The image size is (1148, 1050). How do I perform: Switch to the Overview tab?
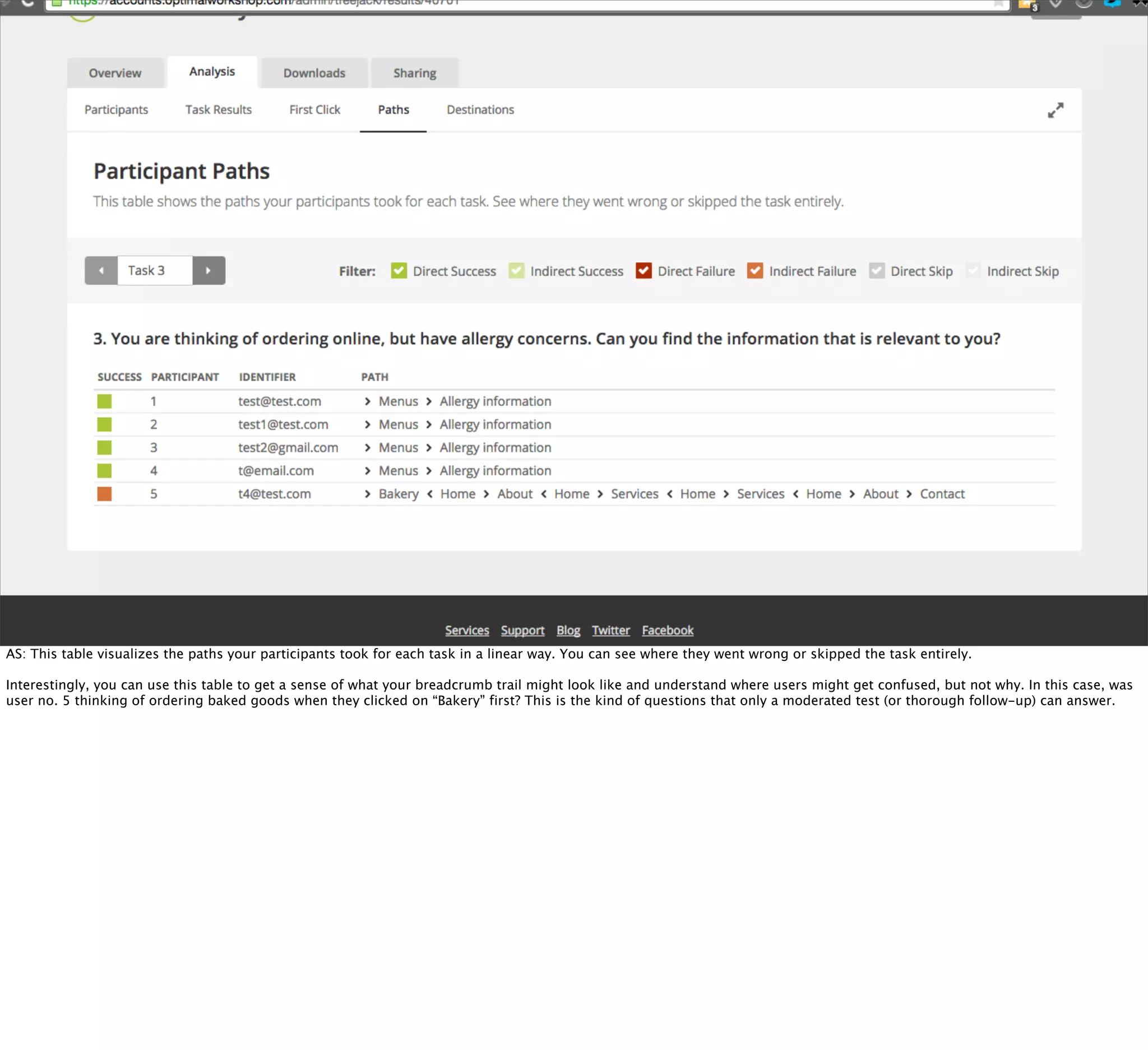coord(115,73)
